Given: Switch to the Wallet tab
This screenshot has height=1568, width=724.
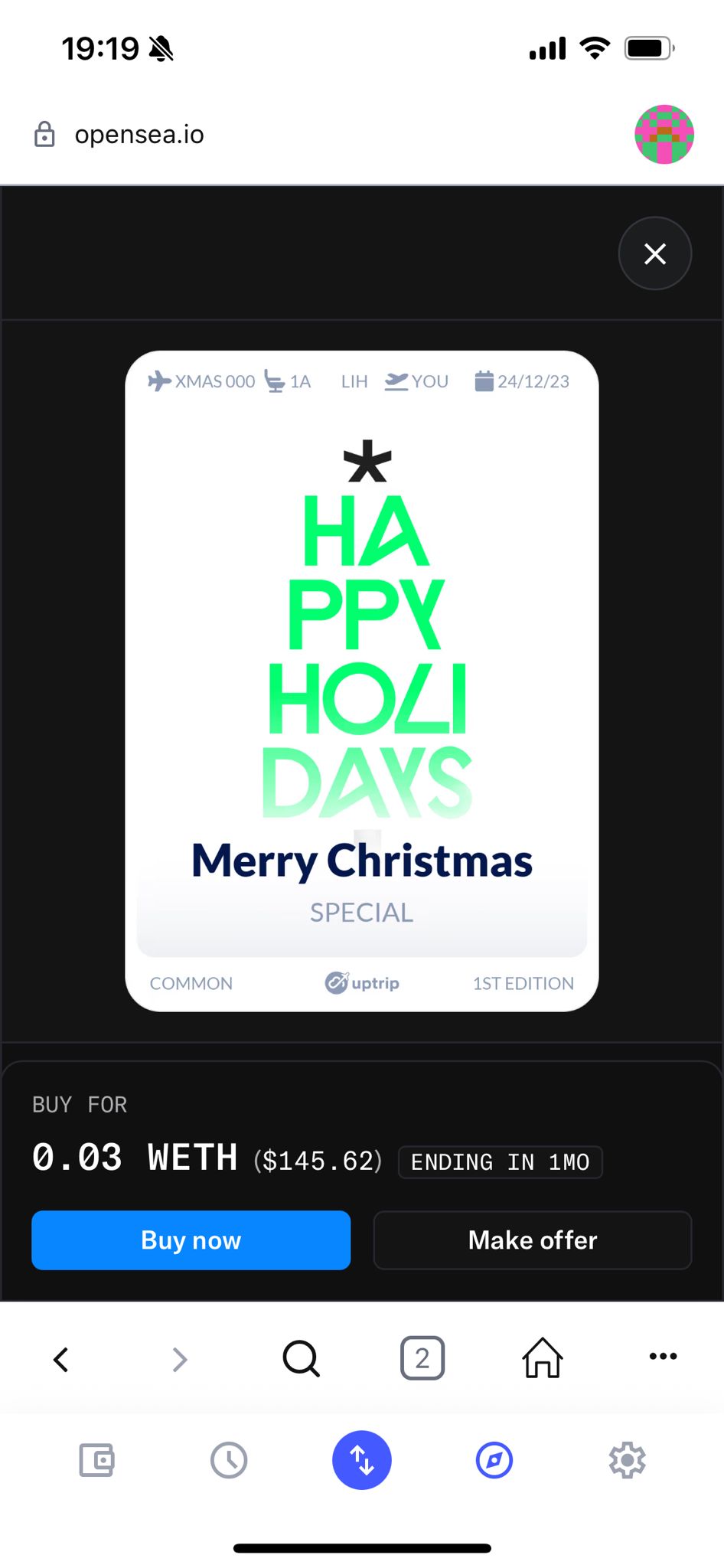Looking at the screenshot, I should (97, 1460).
